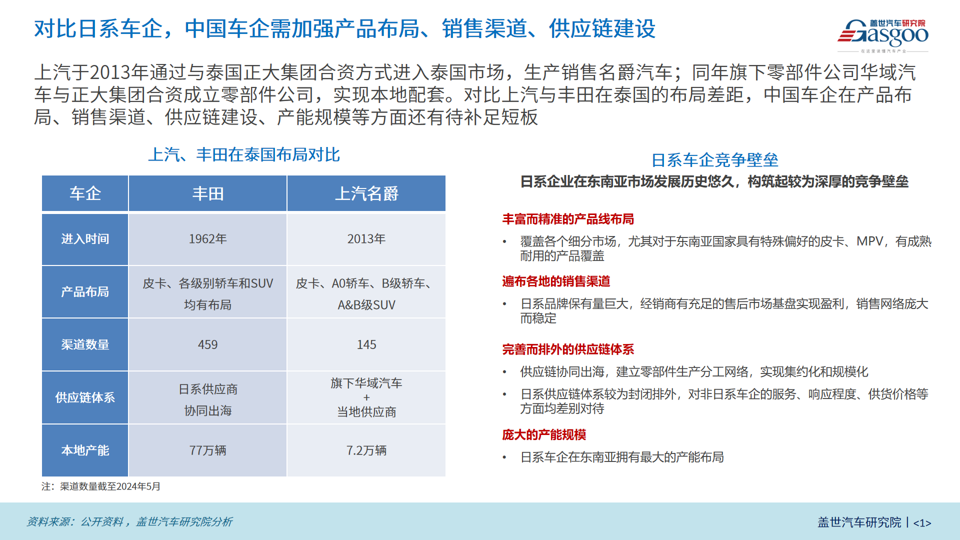
Task: Select the bullet 日系车企在东南亚拥有最大的产能布局
Action: click(622, 457)
